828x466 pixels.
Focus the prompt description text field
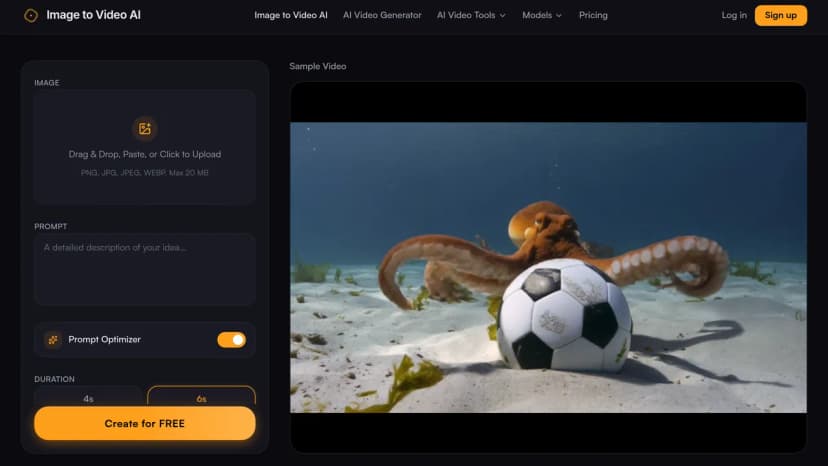[145, 269]
